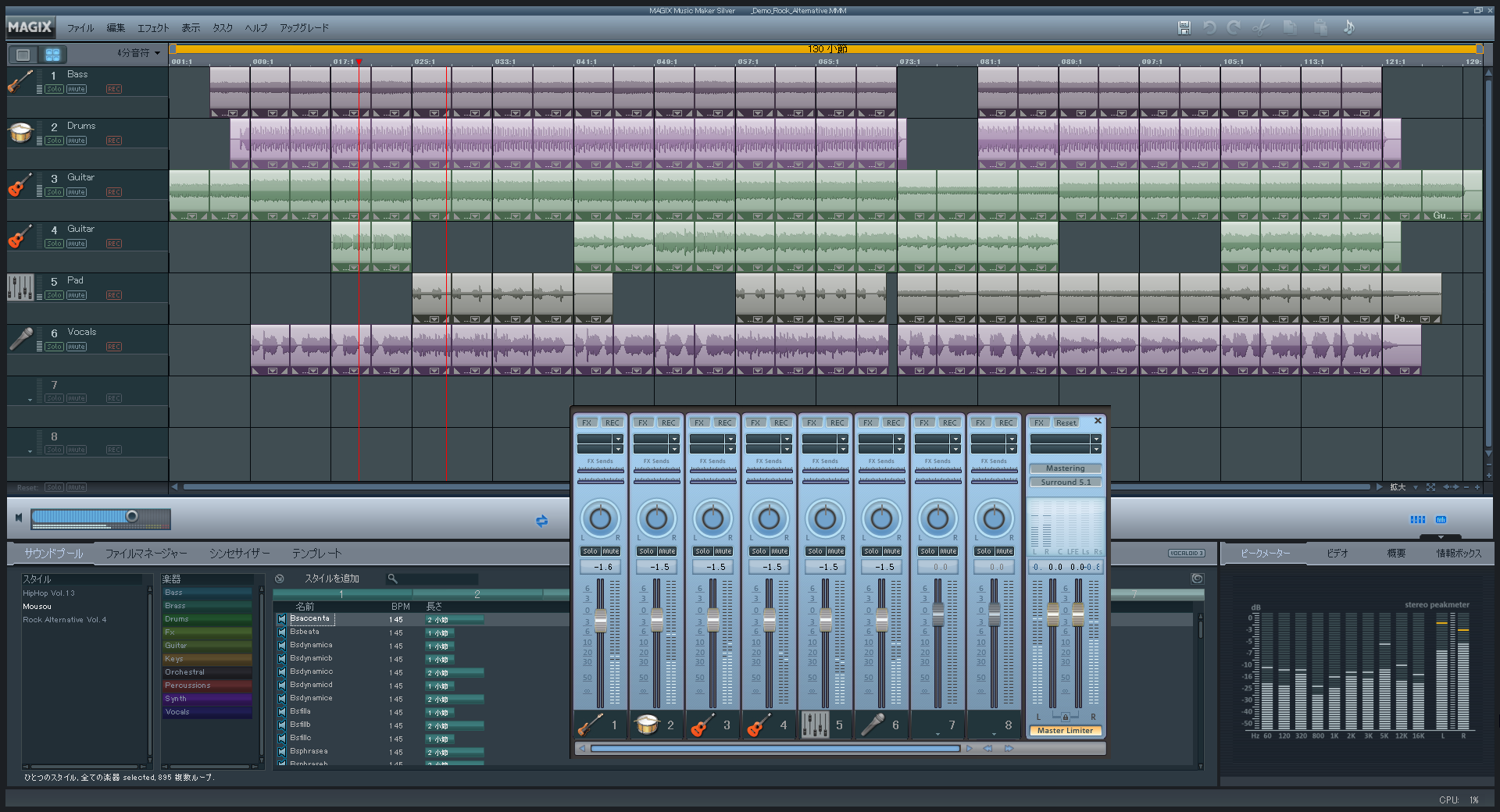Open the ヘルプ menu

pos(256,28)
